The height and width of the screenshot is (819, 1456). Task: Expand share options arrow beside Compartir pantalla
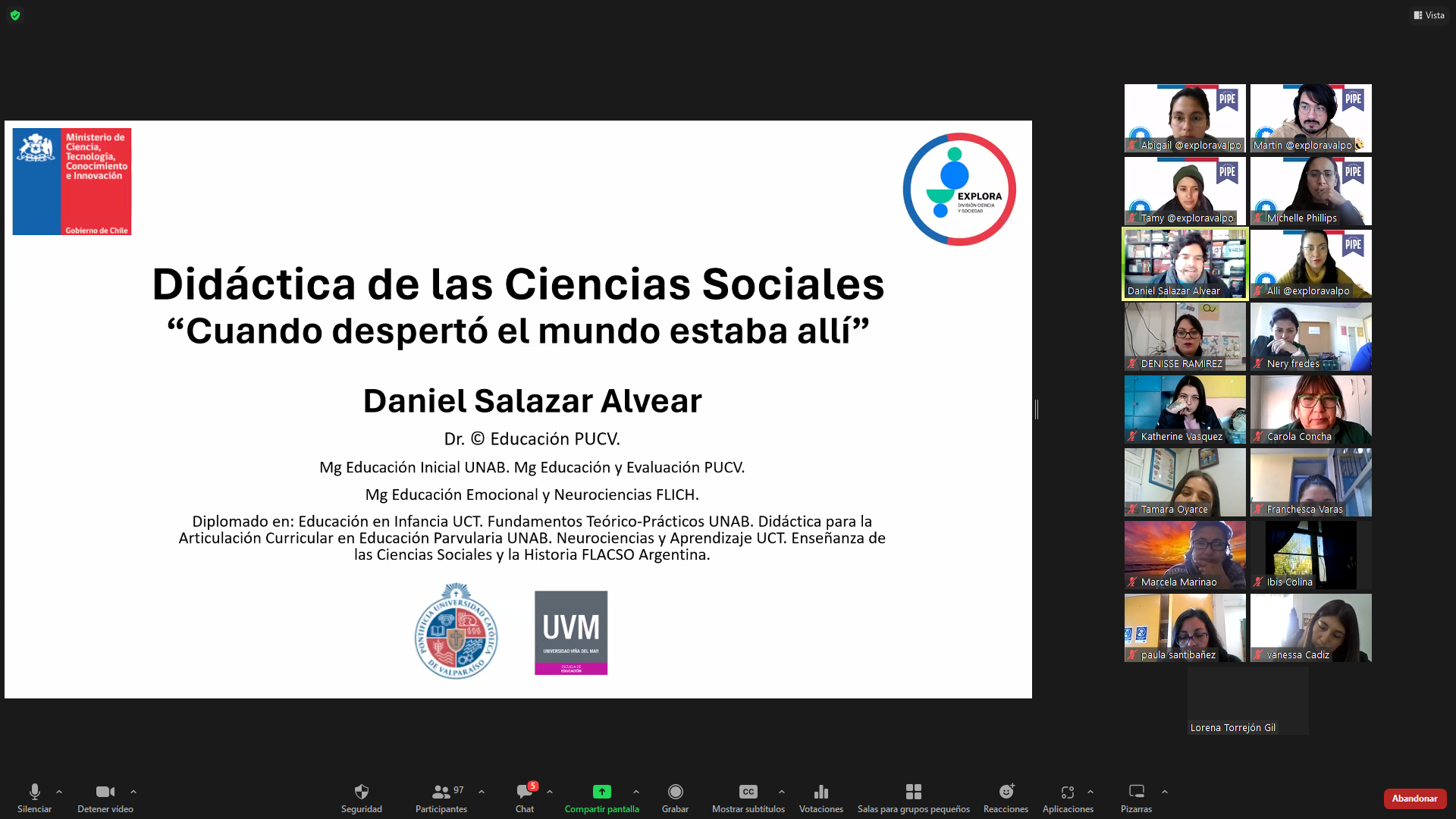point(636,792)
